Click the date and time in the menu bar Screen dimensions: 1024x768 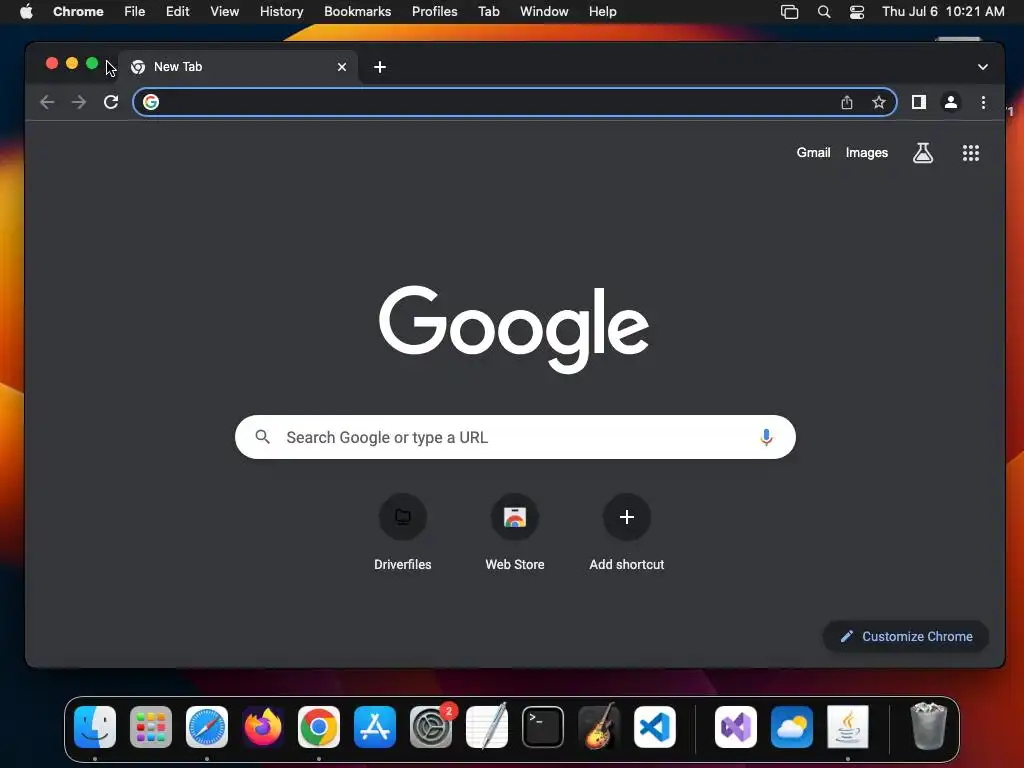pos(943,11)
